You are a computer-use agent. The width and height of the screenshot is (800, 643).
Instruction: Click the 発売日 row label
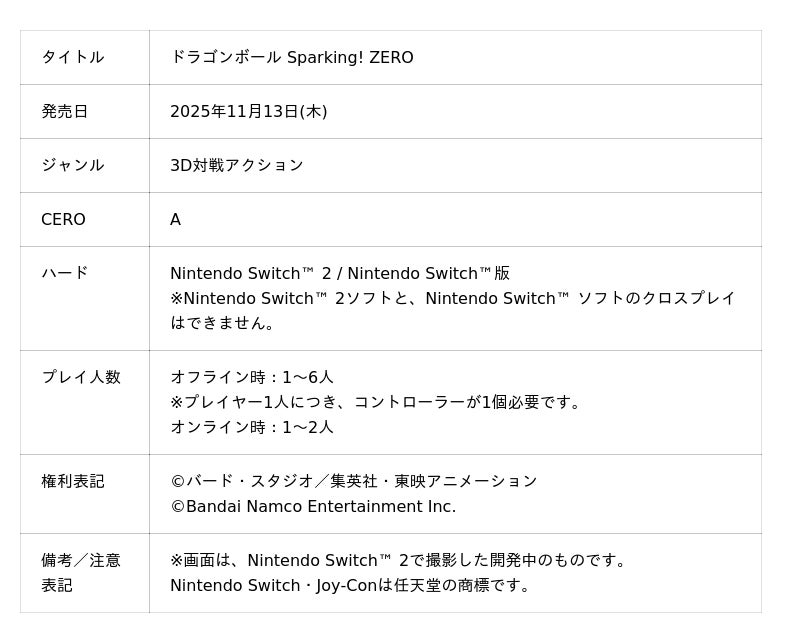pos(64,111)
